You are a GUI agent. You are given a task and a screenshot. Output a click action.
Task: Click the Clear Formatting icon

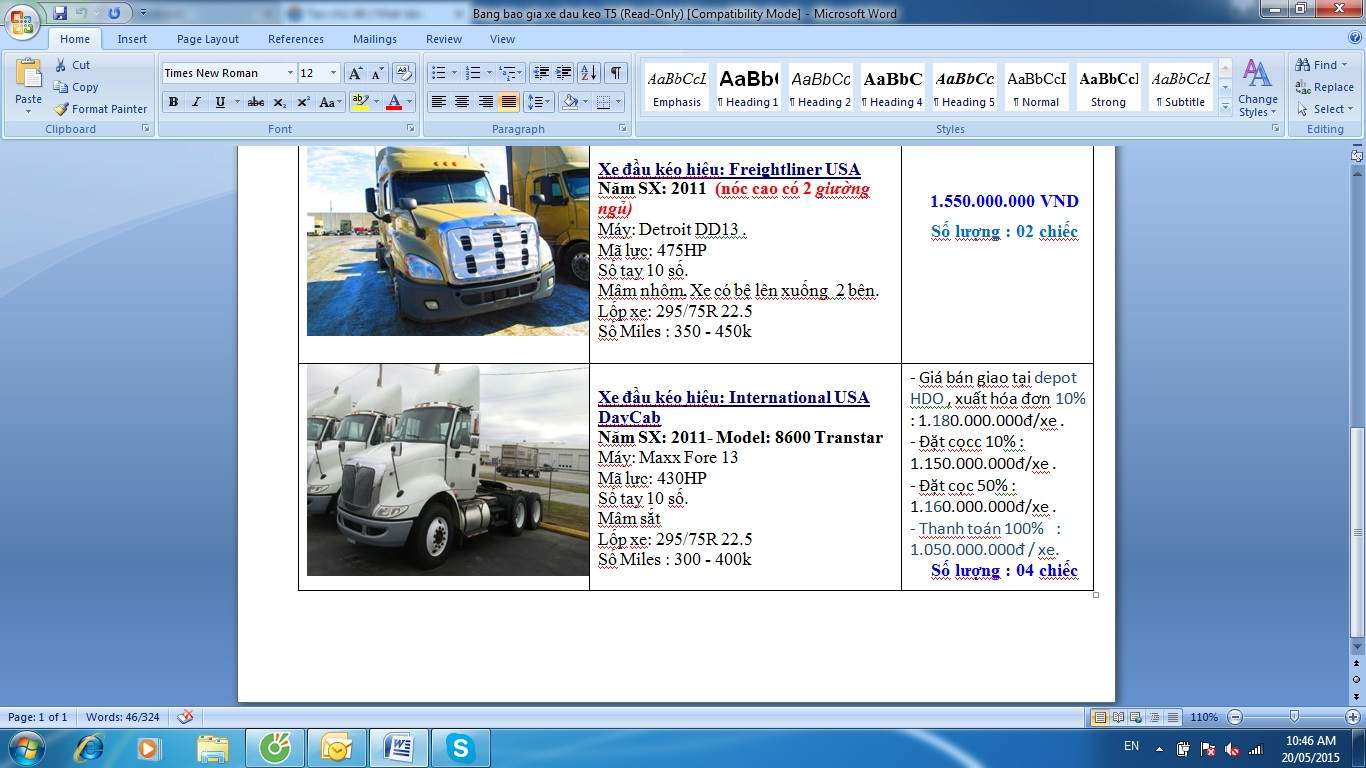tap(404, 73)
